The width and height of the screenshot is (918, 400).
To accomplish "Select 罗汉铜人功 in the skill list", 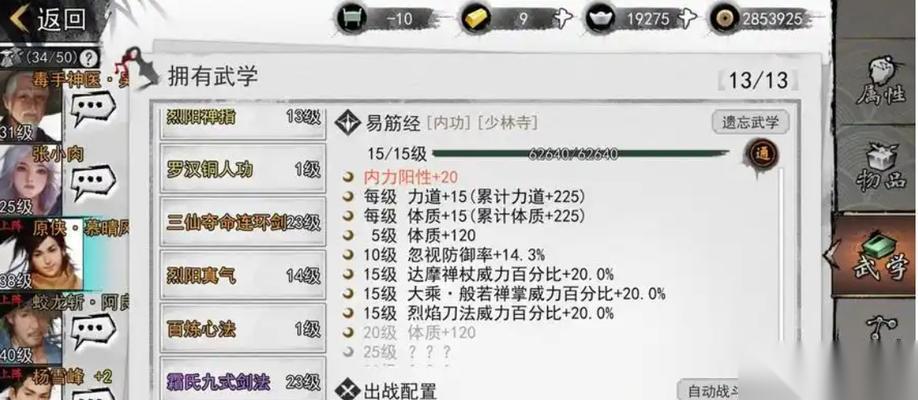I will click(x=243, y=170).
